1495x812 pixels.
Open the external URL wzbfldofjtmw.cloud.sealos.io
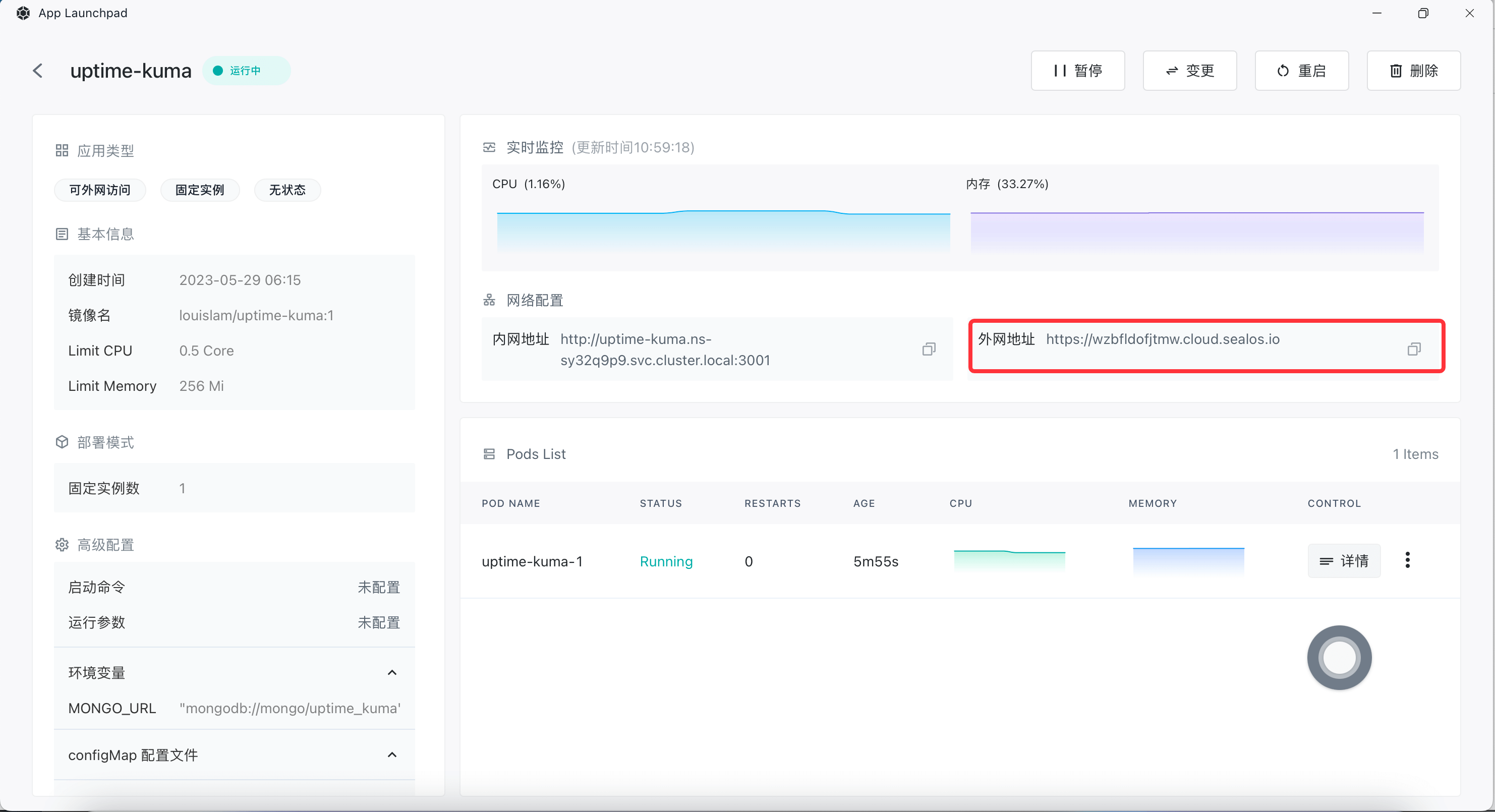(1163, 339)
